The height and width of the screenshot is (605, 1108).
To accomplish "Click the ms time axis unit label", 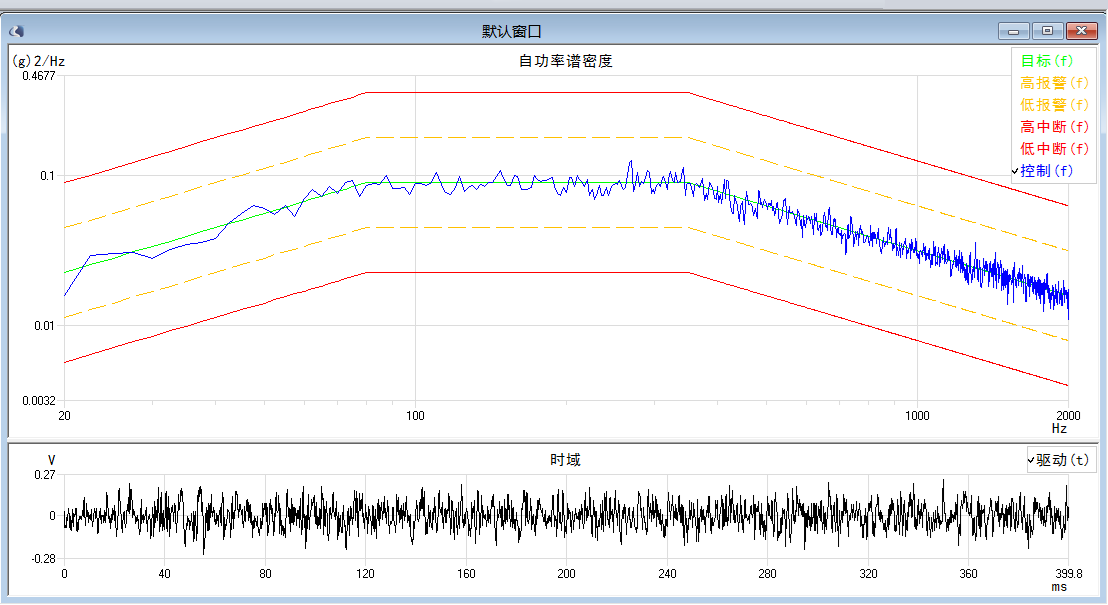I will coord(1059,587).
